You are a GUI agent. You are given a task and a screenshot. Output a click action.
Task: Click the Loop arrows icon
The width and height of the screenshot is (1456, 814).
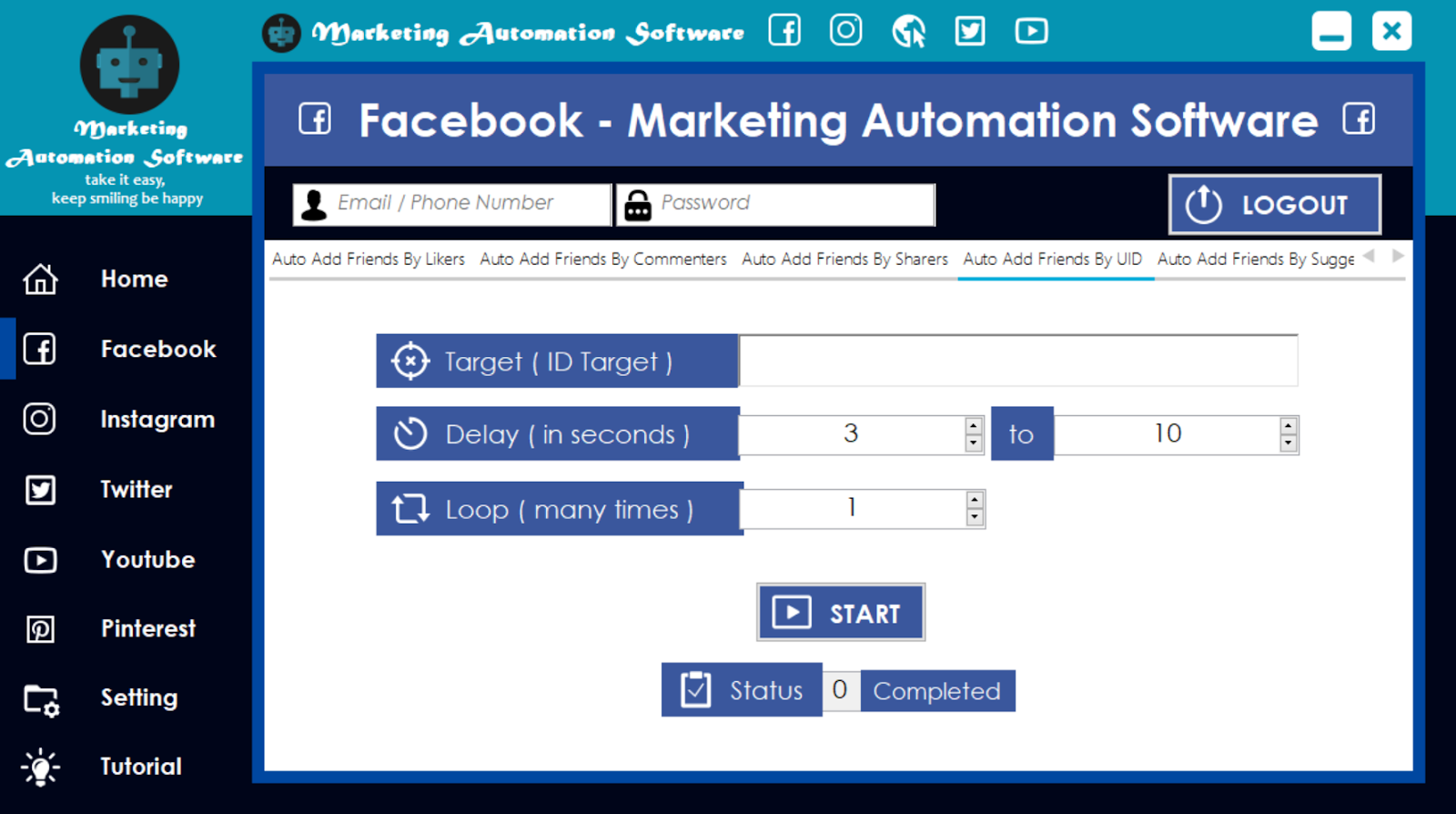[x=410, y=508]
